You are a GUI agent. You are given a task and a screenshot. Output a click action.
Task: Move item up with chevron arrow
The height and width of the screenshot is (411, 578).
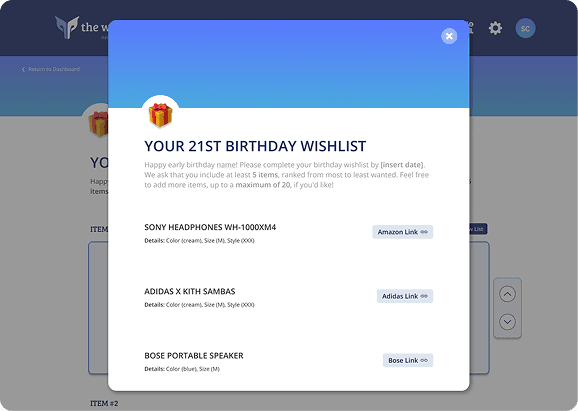[x=507, y=294]
